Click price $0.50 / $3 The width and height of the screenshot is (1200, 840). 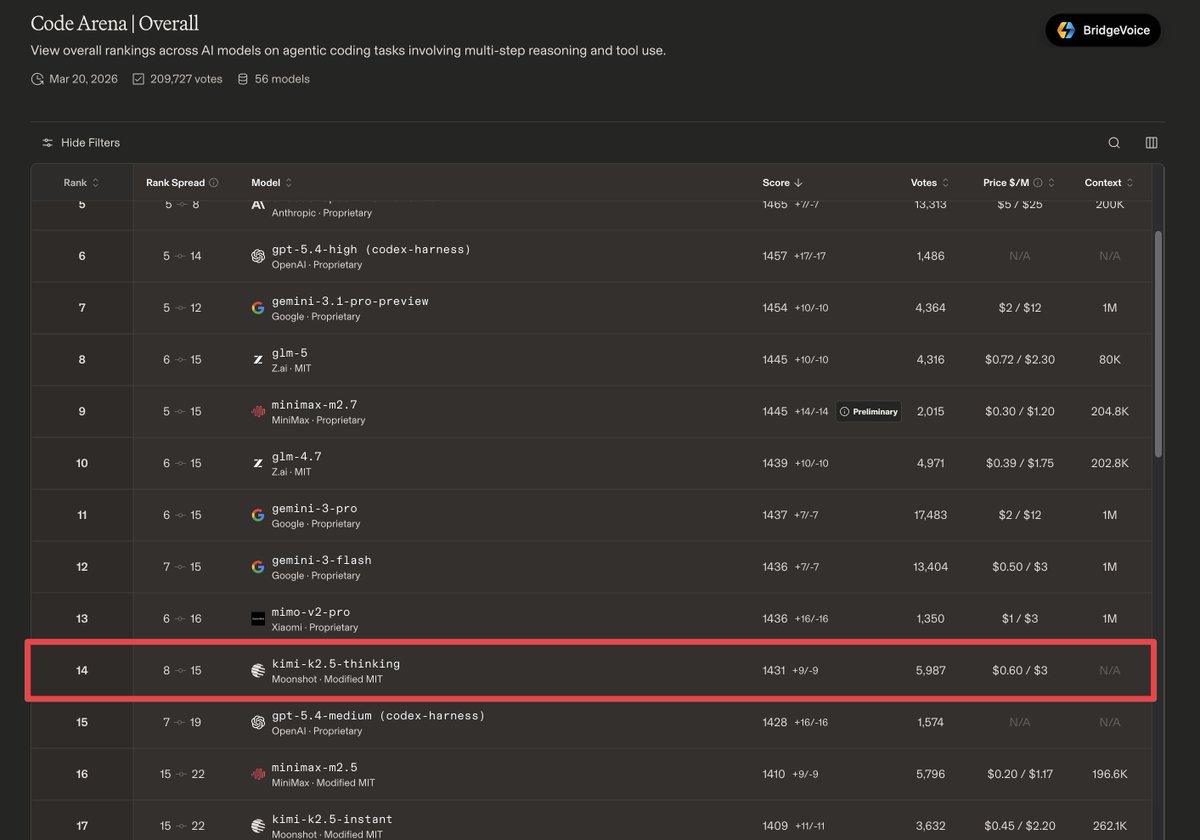click(x=1020, y=567)
